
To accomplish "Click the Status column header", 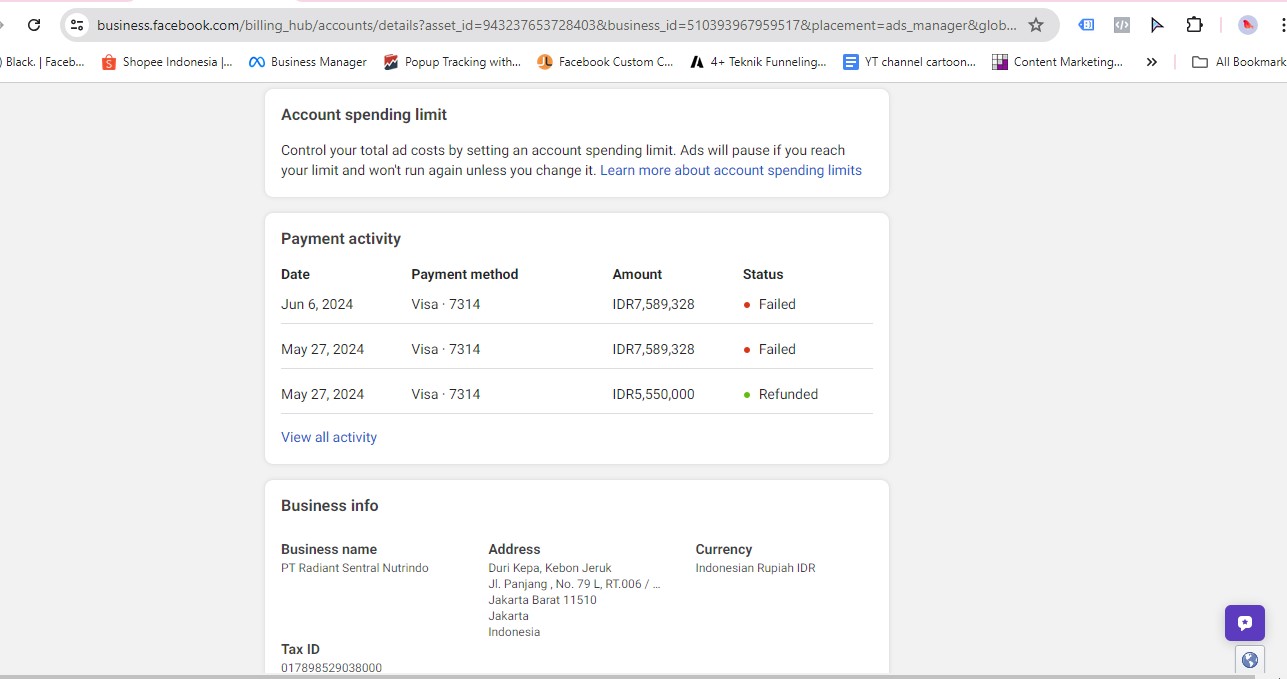I will [763, 274].
